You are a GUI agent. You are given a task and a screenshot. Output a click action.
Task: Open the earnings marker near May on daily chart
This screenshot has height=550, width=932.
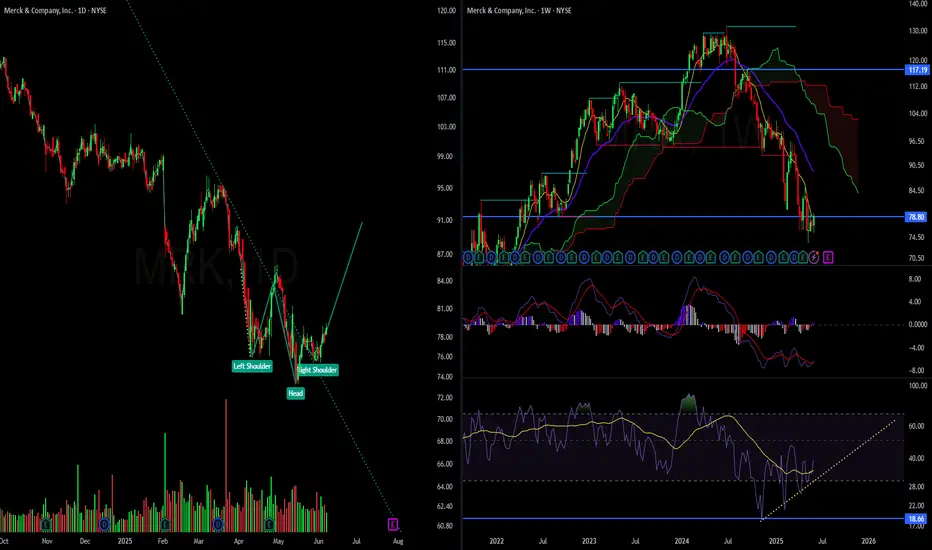click(x=269, y=524)
